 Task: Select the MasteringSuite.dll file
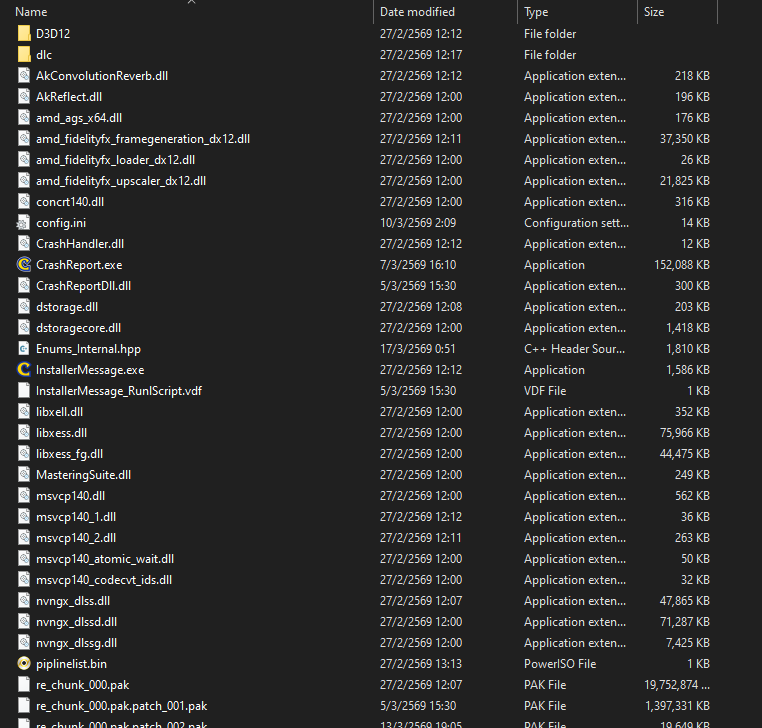coord(83,475)
